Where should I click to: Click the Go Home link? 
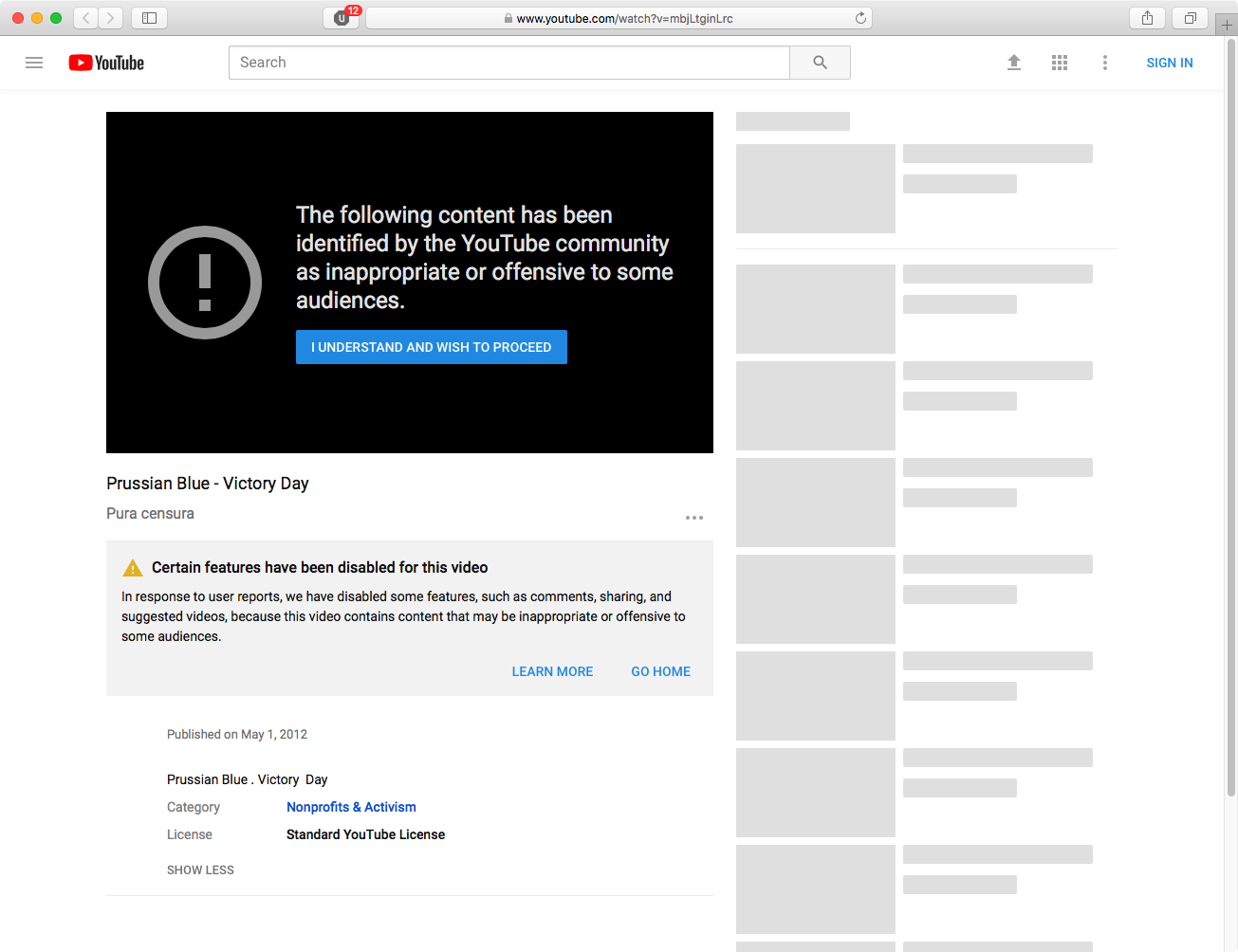660,671
